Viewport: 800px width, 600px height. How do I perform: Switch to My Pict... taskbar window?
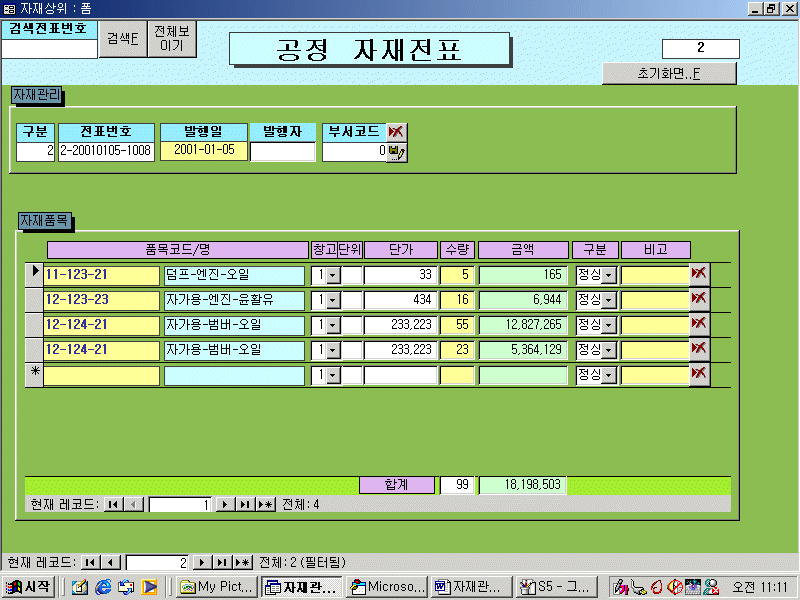pyautogui.click(x=216, y=587)
